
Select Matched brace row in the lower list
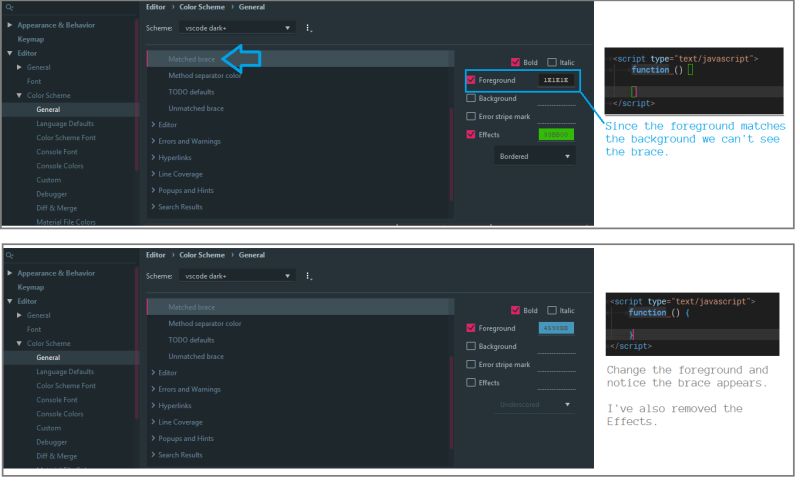point(300,307)
